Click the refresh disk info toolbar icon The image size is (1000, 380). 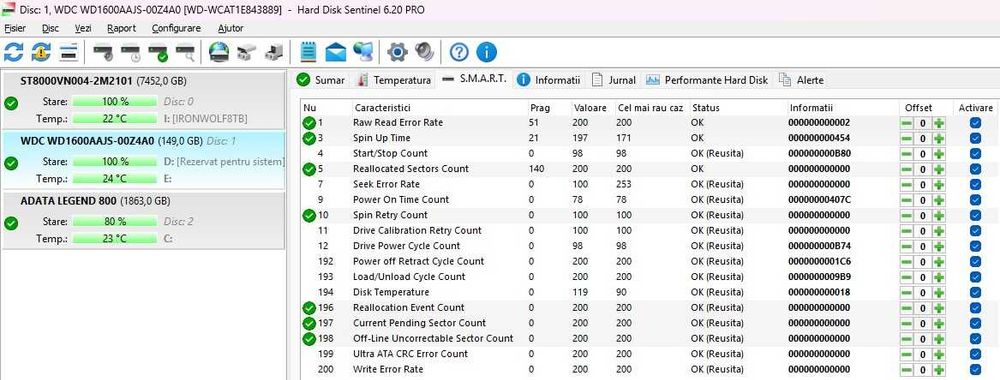[x=13, y=52]
